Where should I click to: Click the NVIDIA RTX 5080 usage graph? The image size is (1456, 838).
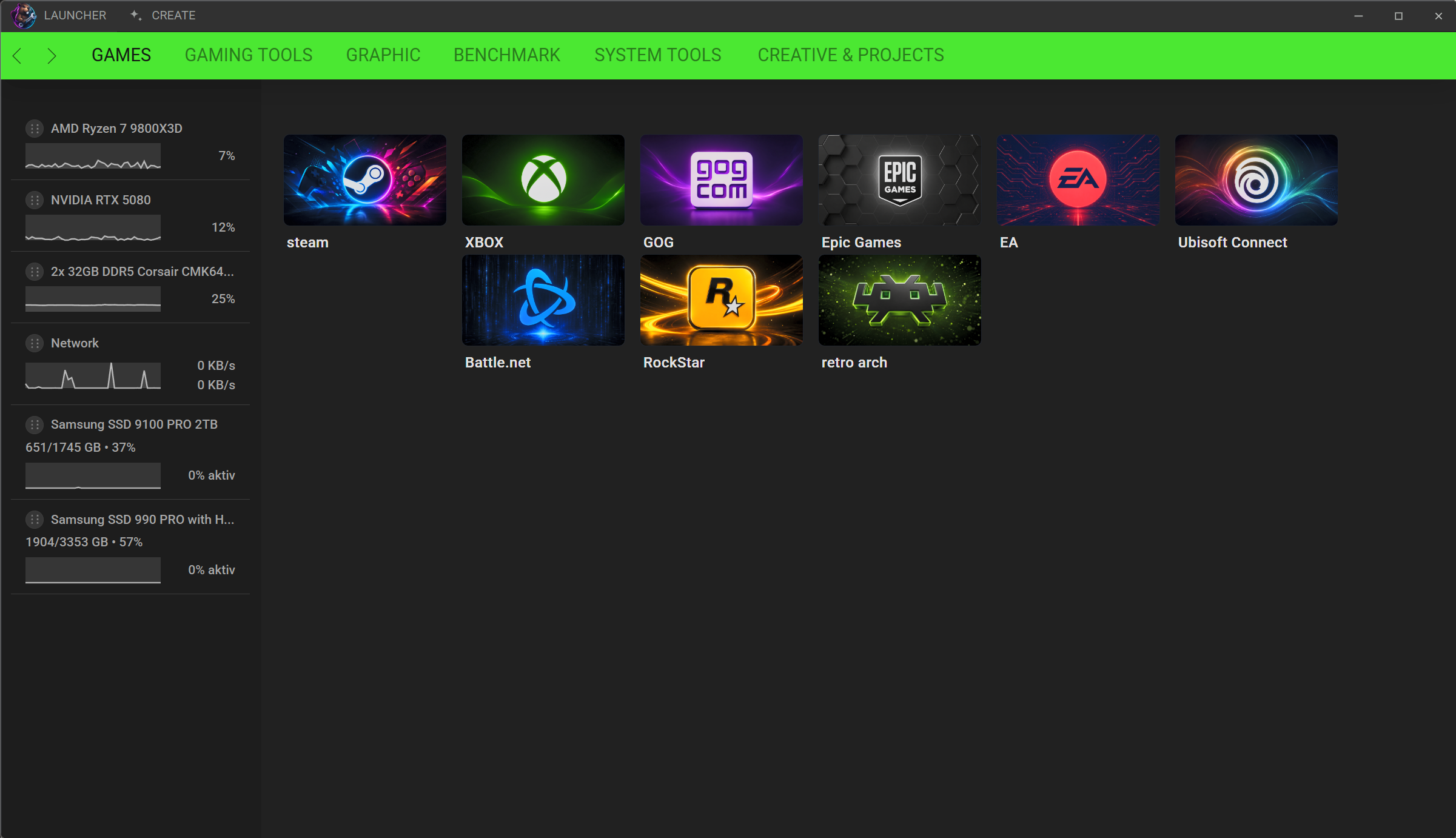[93, 227]
